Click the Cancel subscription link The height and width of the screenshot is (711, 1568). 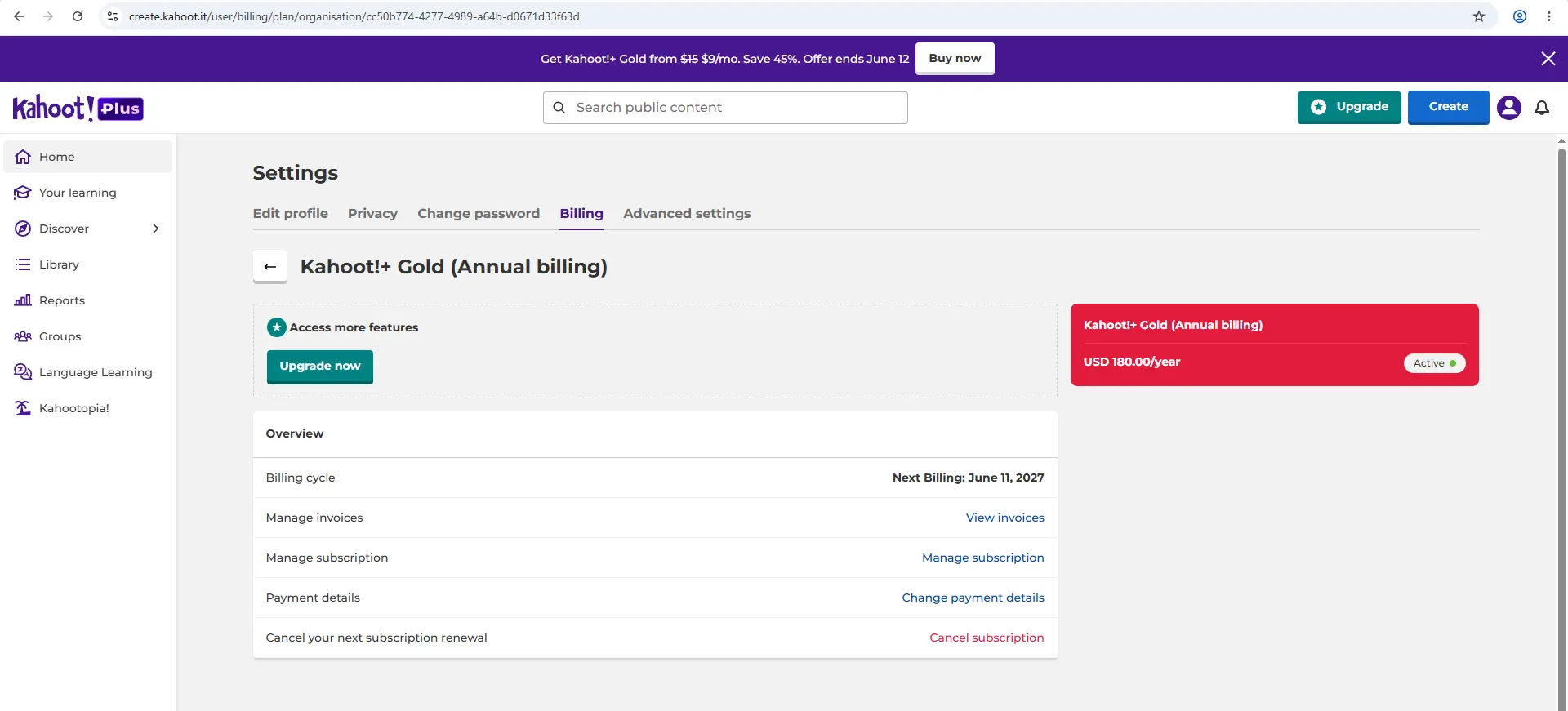[987, 638]
